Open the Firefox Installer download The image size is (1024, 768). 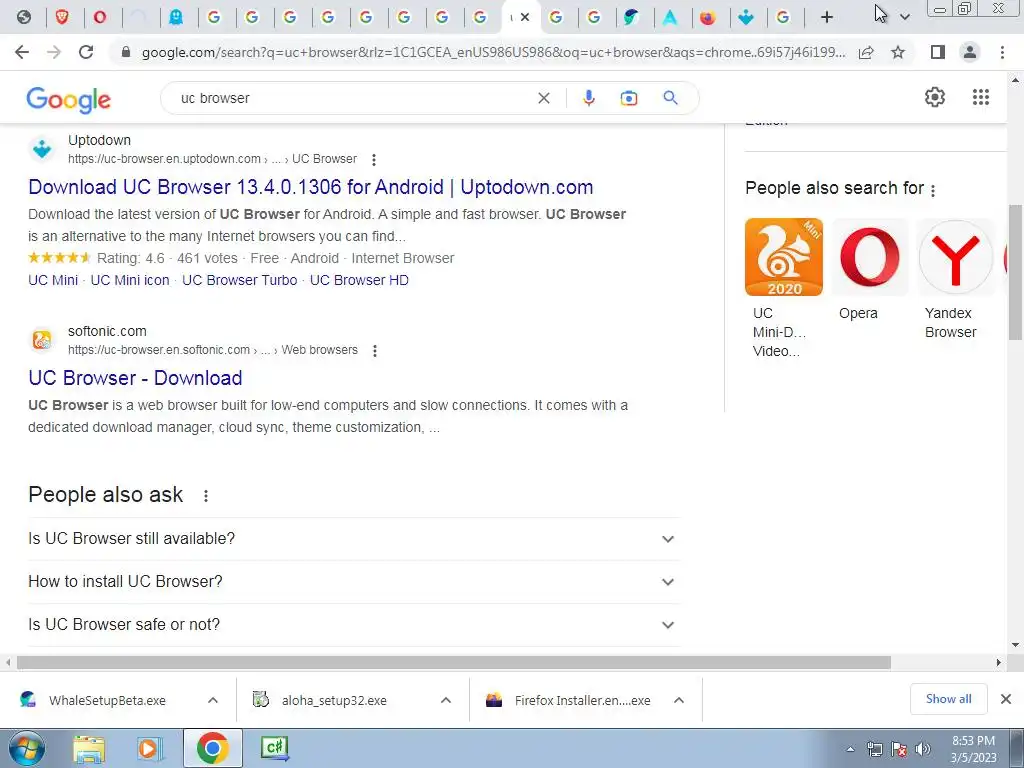(570, 700)
